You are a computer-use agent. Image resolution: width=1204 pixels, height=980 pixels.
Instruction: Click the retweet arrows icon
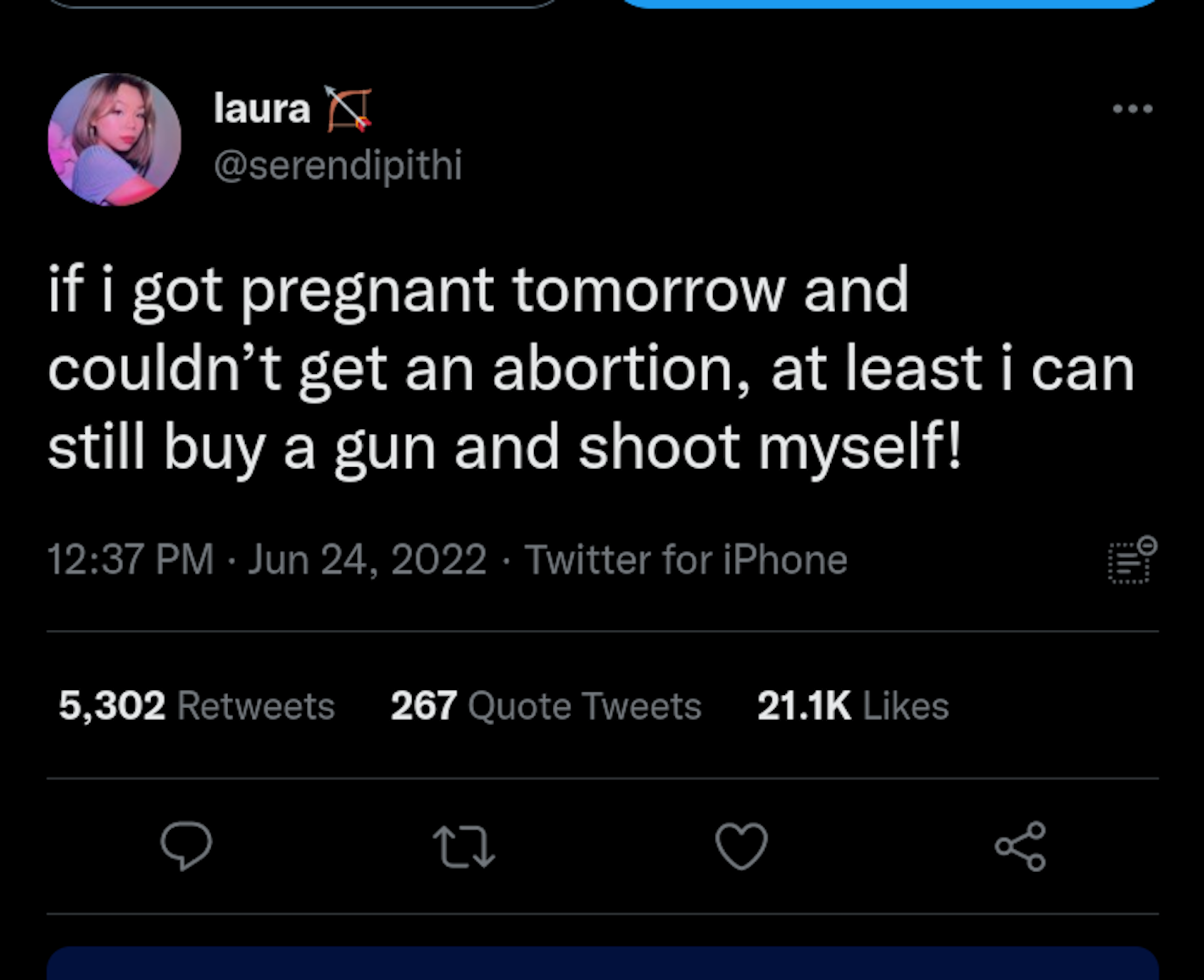tap(464, 845)
